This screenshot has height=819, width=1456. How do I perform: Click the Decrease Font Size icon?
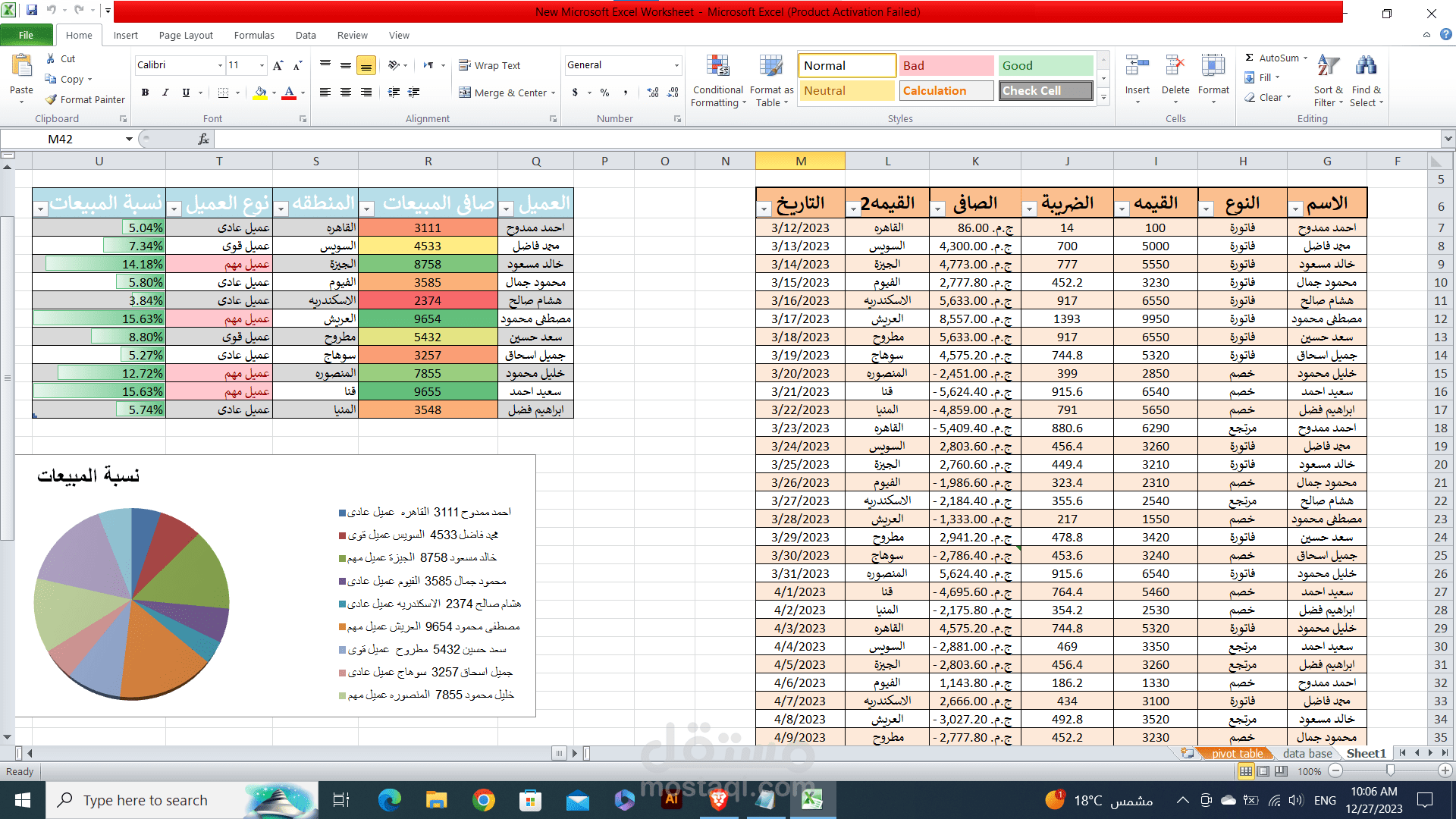coord(297,65)
